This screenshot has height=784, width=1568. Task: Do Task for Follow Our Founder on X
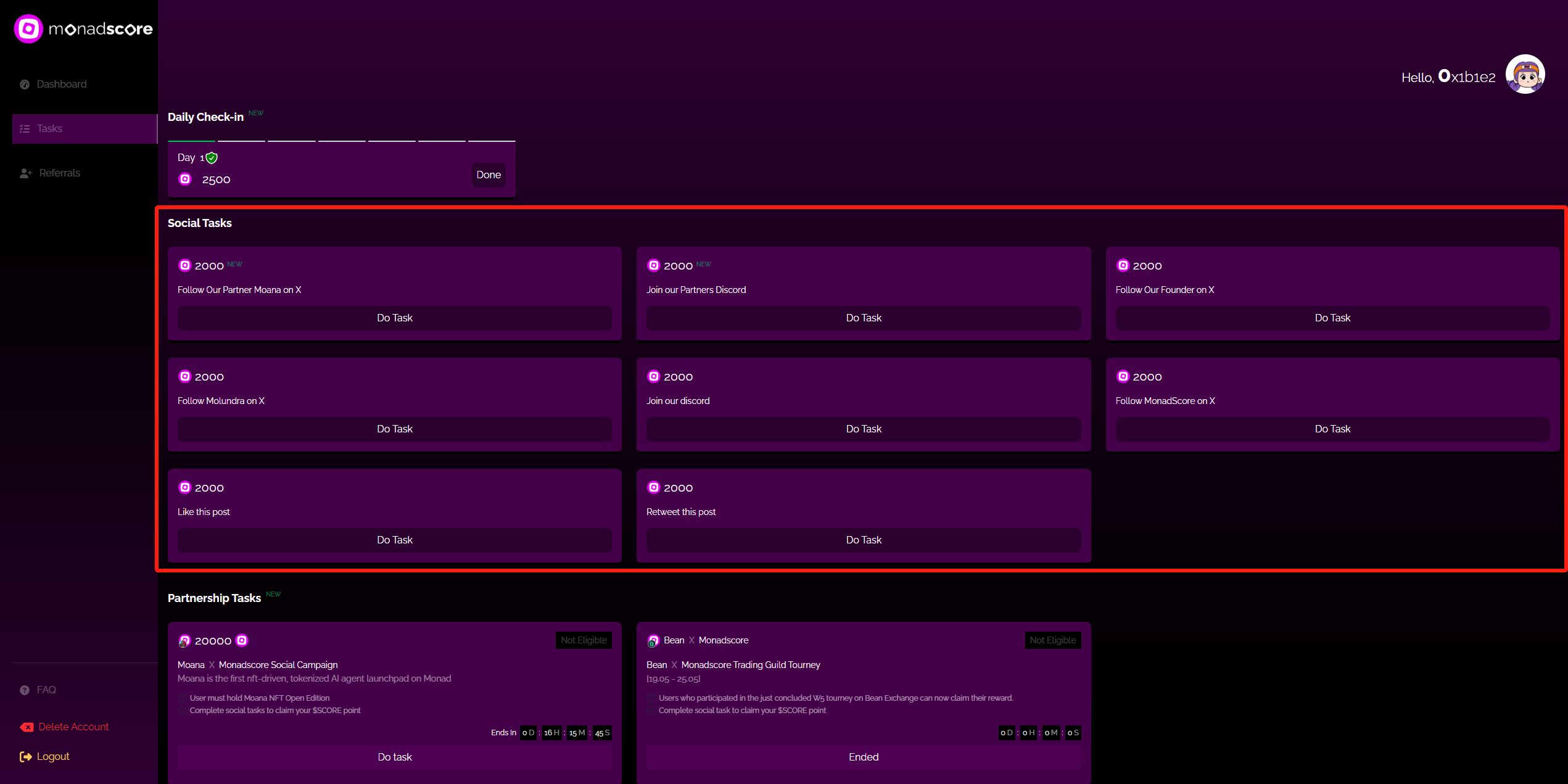click(1332, 318)
